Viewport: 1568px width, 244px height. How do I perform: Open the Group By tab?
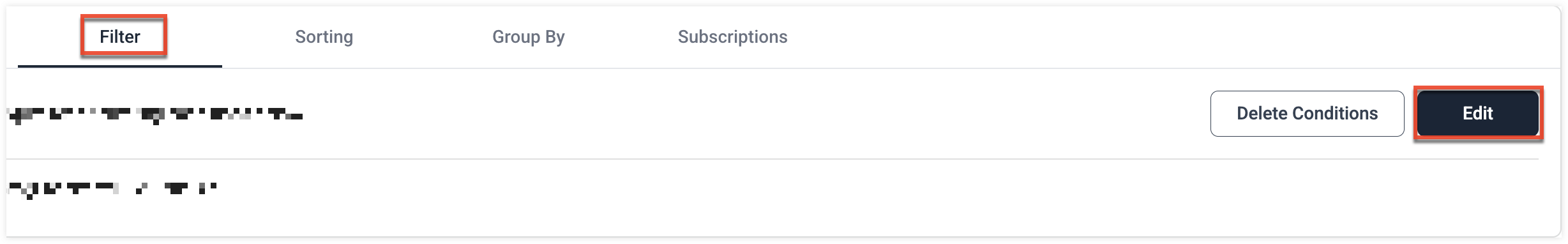[x=528, y=37]
